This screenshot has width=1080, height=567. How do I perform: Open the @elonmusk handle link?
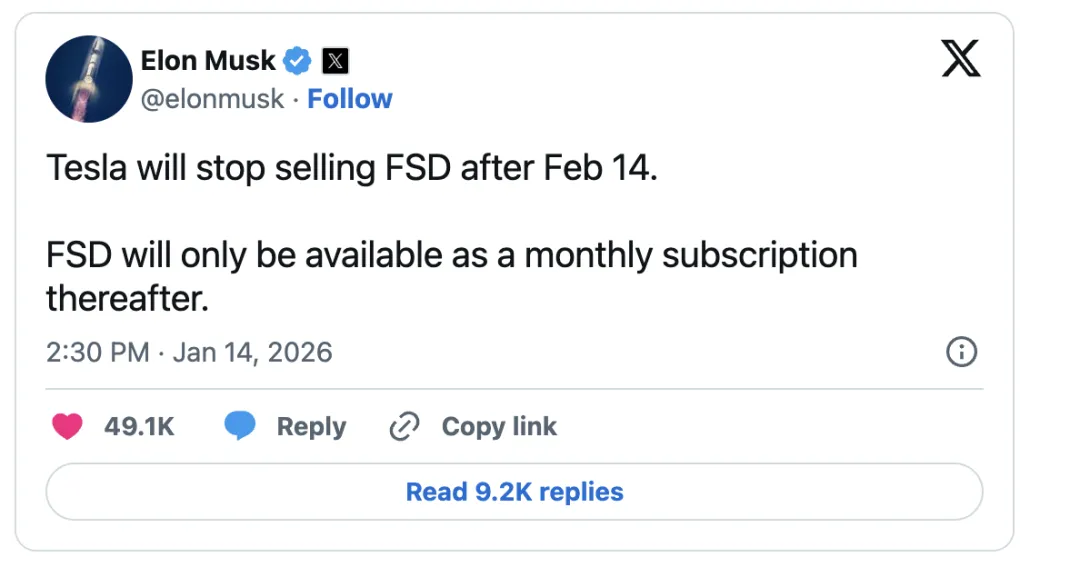click(212, 99)
